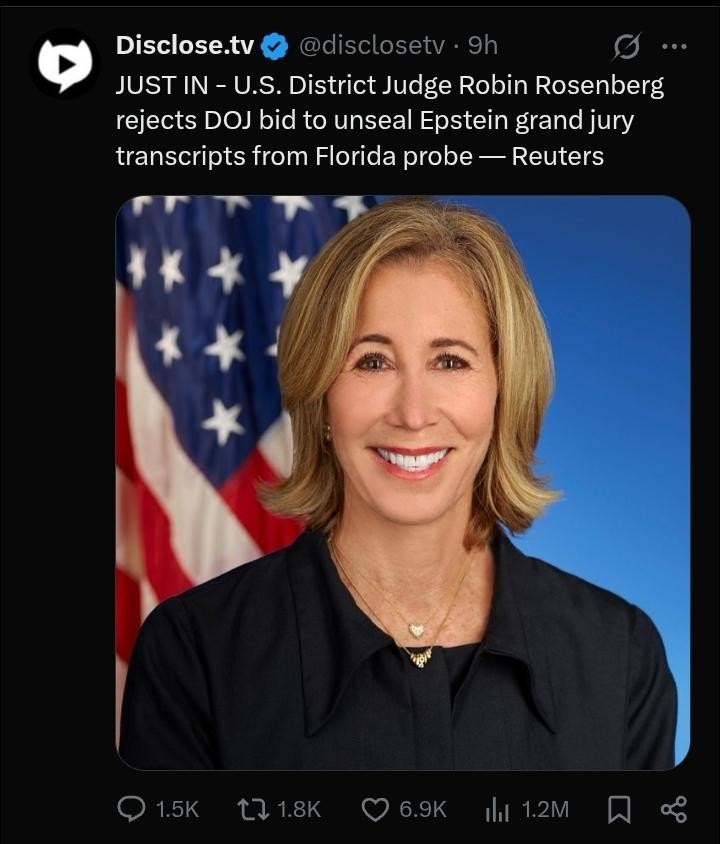This screenshot has width=720, height=844.
Task: Share the post via share icon
Action: (x=674, y=809)
